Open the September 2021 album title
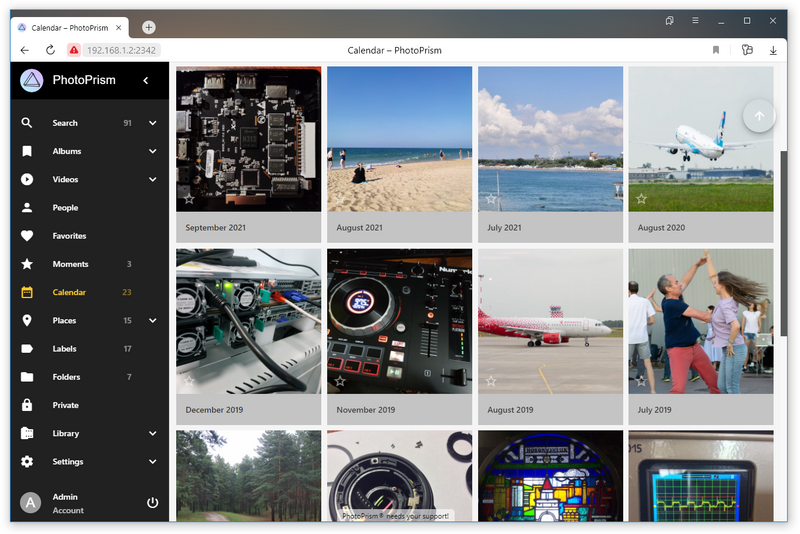The image size is (800, 534). tap(215, 227)
